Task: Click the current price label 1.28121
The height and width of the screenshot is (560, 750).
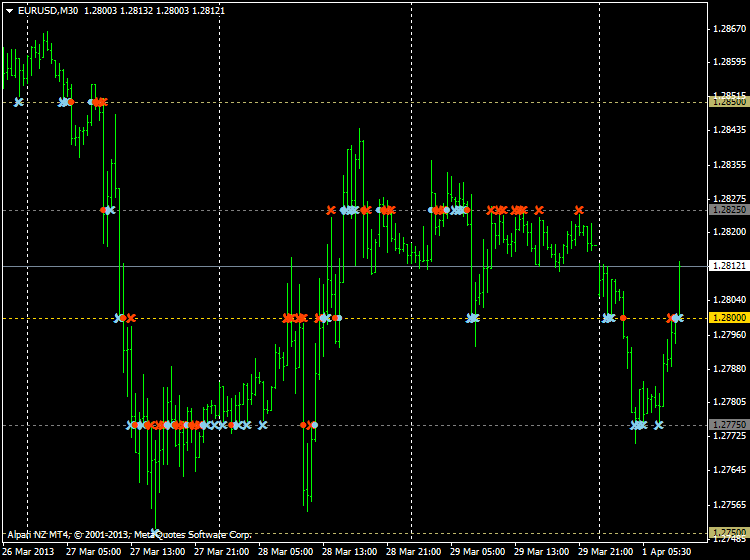Action: tap(726, 266)
